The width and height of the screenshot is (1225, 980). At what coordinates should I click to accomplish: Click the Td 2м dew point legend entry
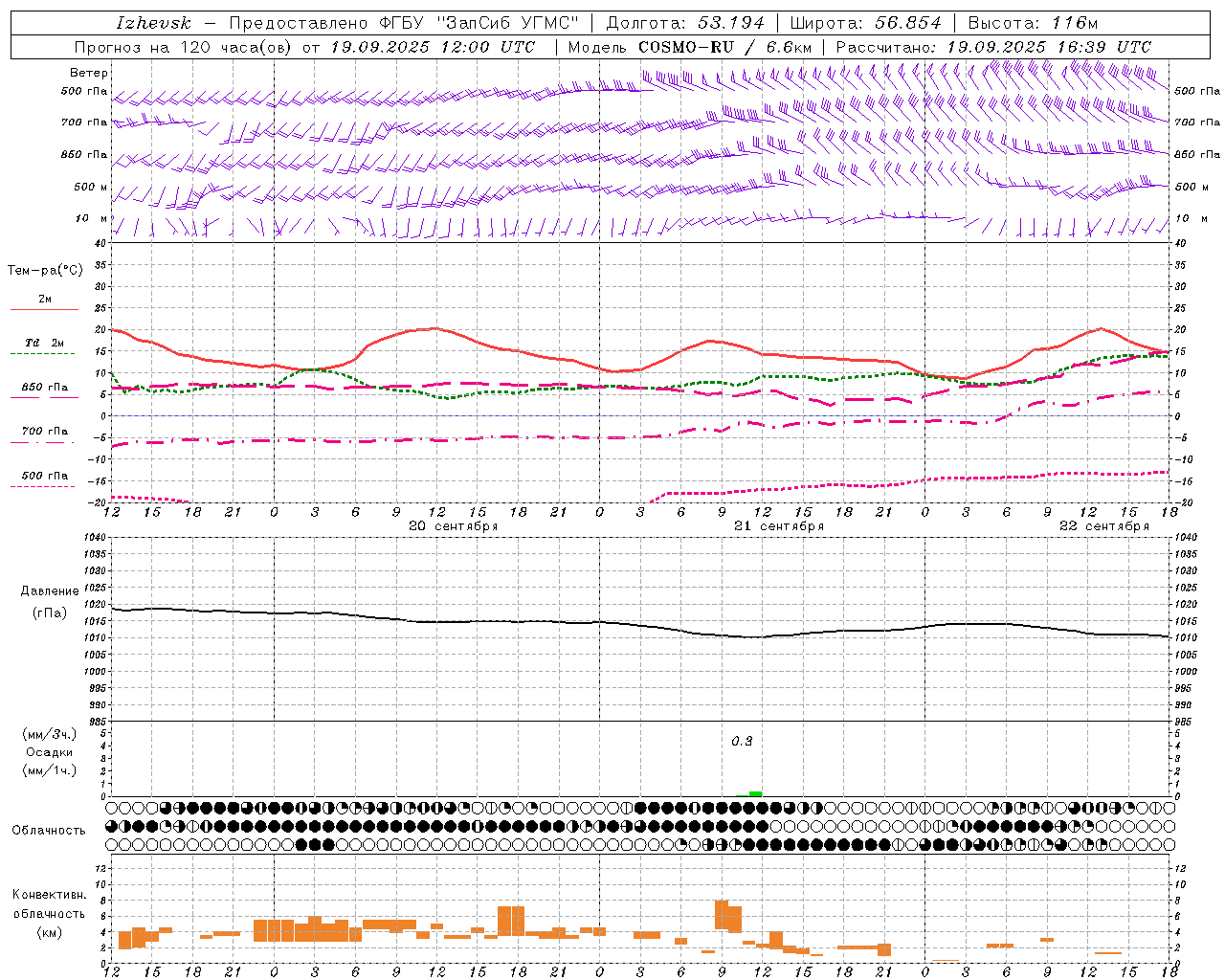45,343
